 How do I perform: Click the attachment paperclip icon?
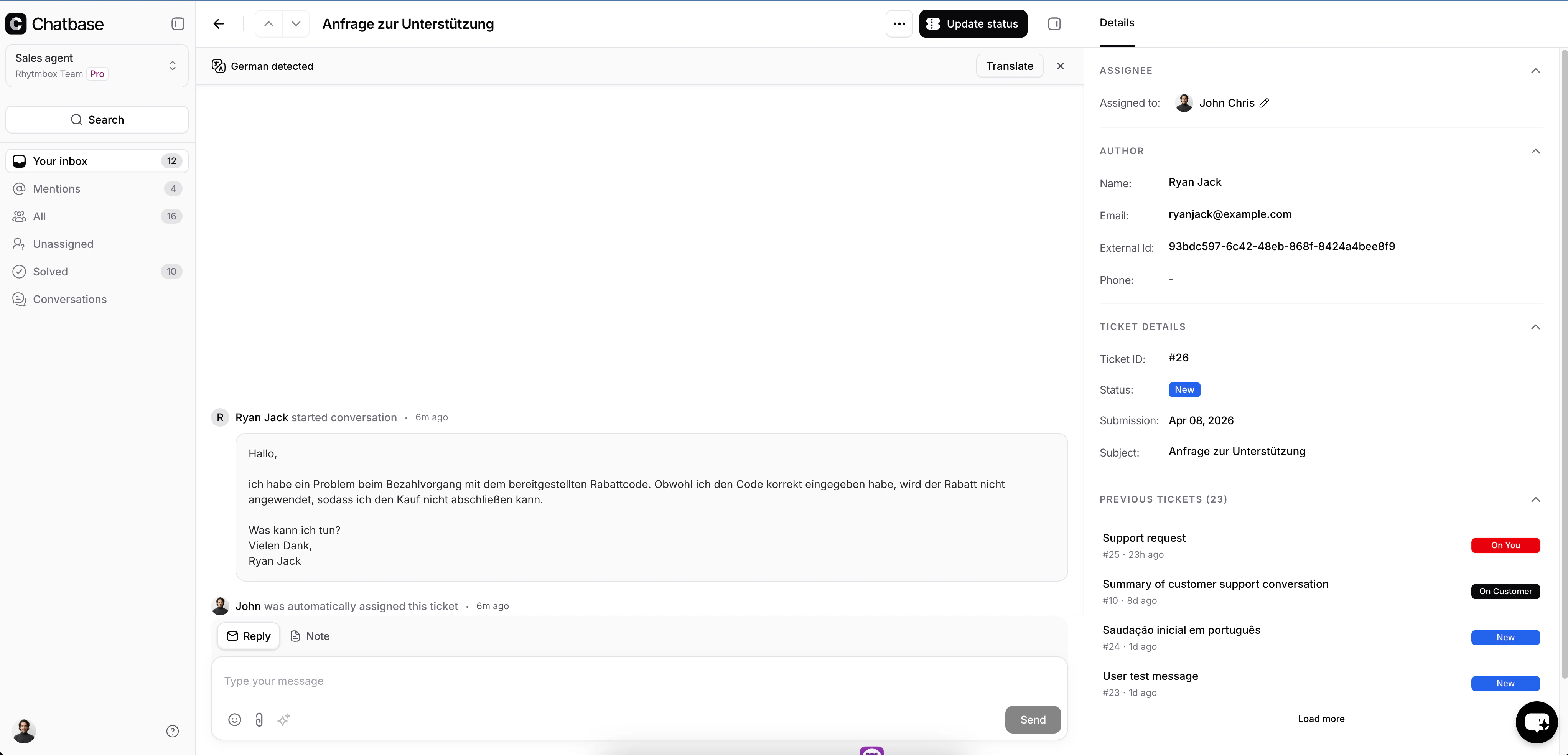pyautogui.click(x=259, y=720)
